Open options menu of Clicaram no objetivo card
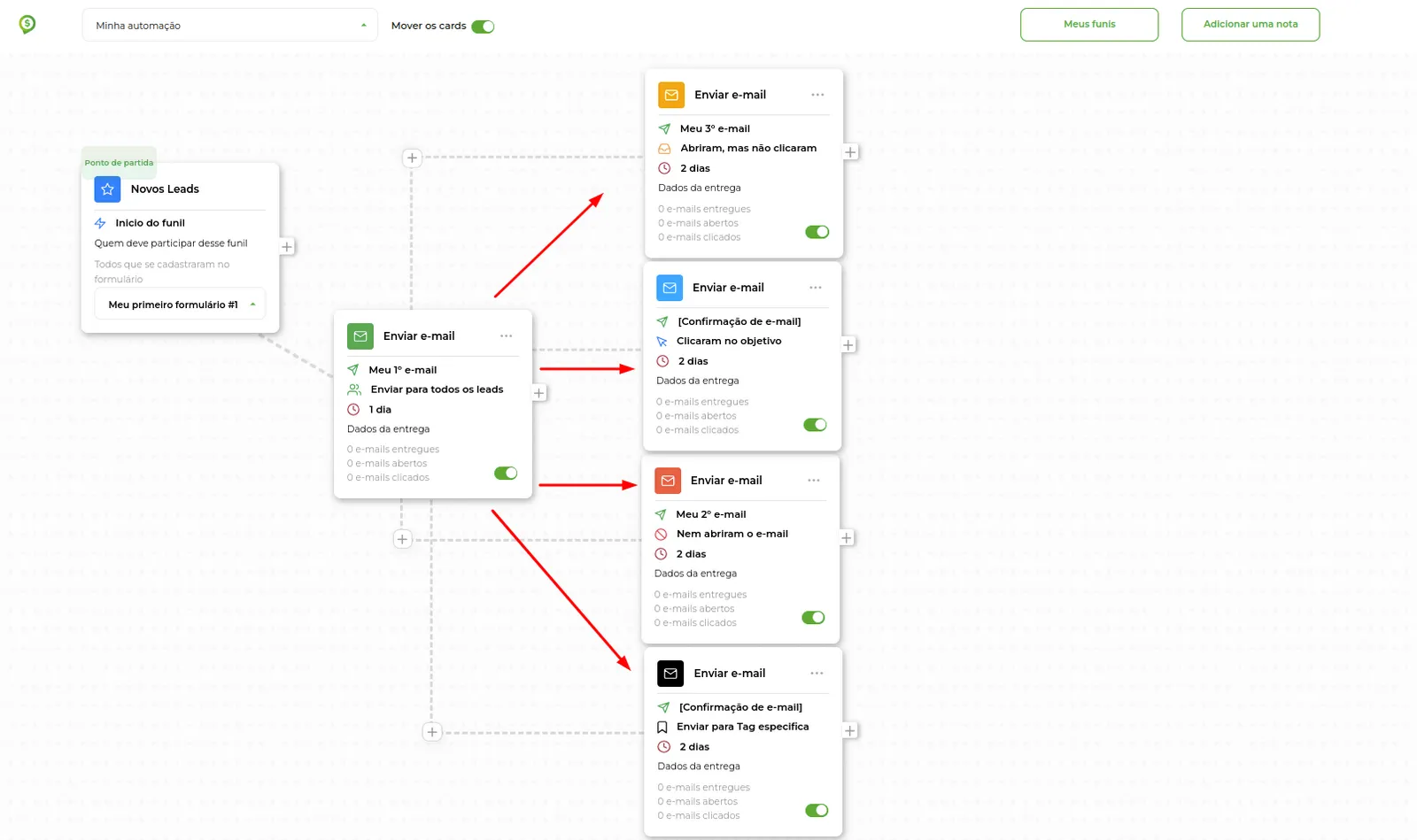The image size is (1417, 840). [x=816, y=288]
